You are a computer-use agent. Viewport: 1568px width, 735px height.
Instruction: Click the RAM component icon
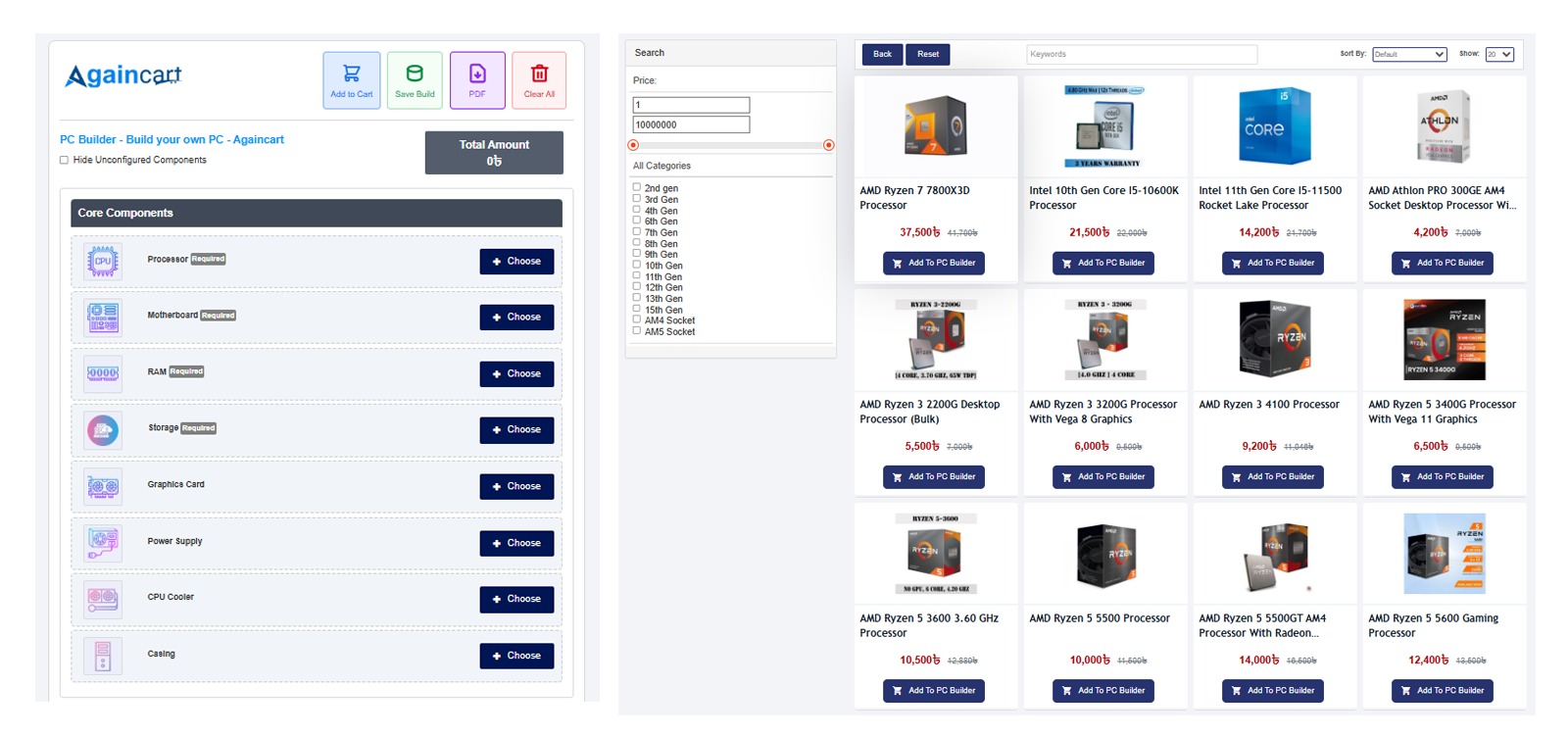(103, 373)
